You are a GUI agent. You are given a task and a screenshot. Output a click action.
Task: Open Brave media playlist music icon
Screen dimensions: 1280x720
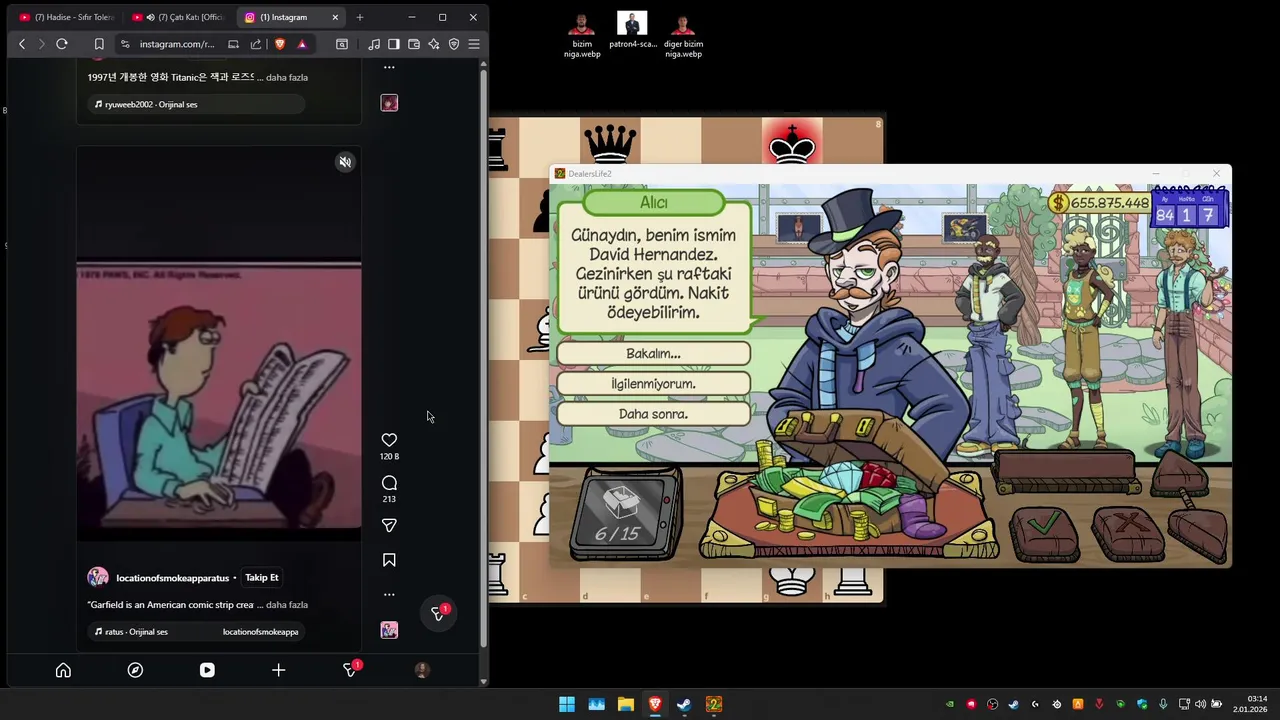point(374,44)
